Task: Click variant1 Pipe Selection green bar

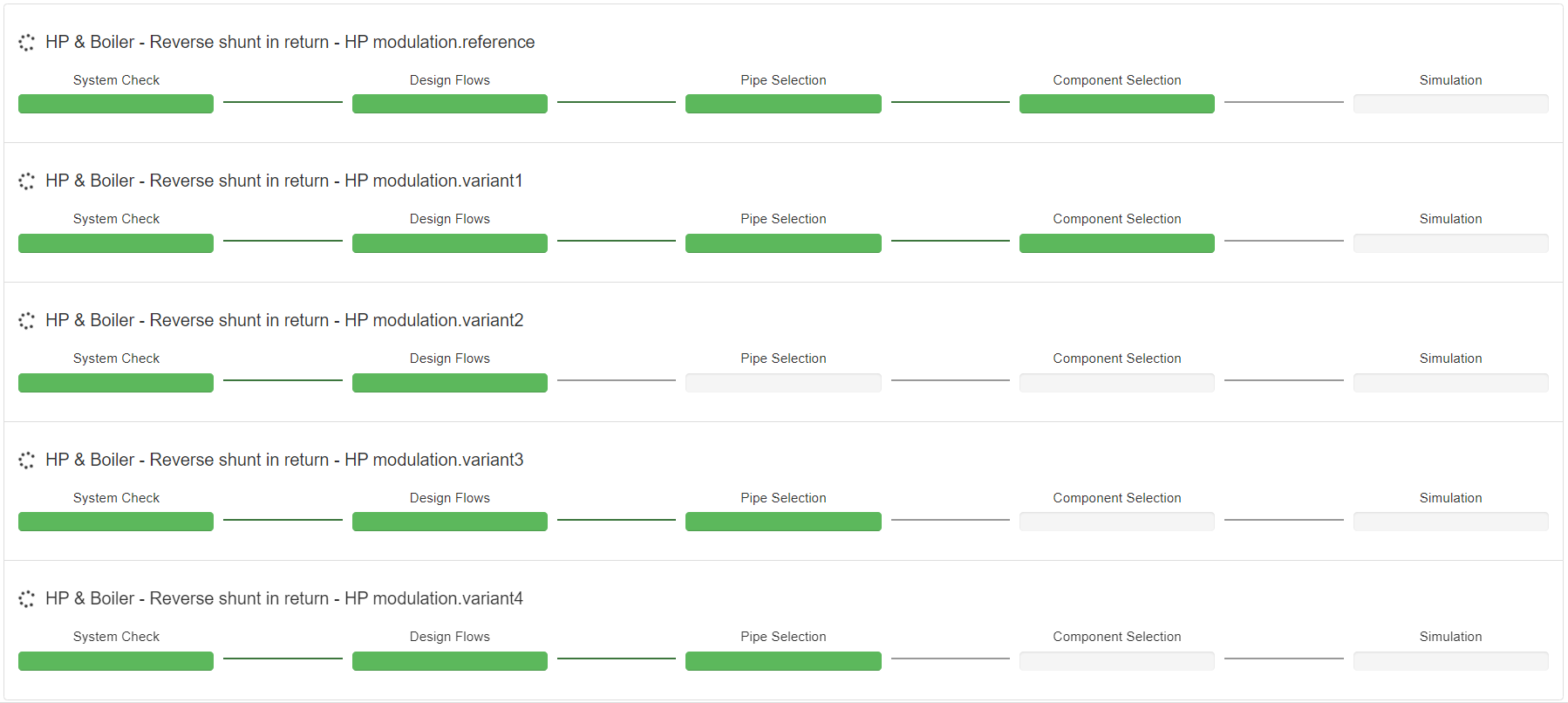Action: coord(783,243)
